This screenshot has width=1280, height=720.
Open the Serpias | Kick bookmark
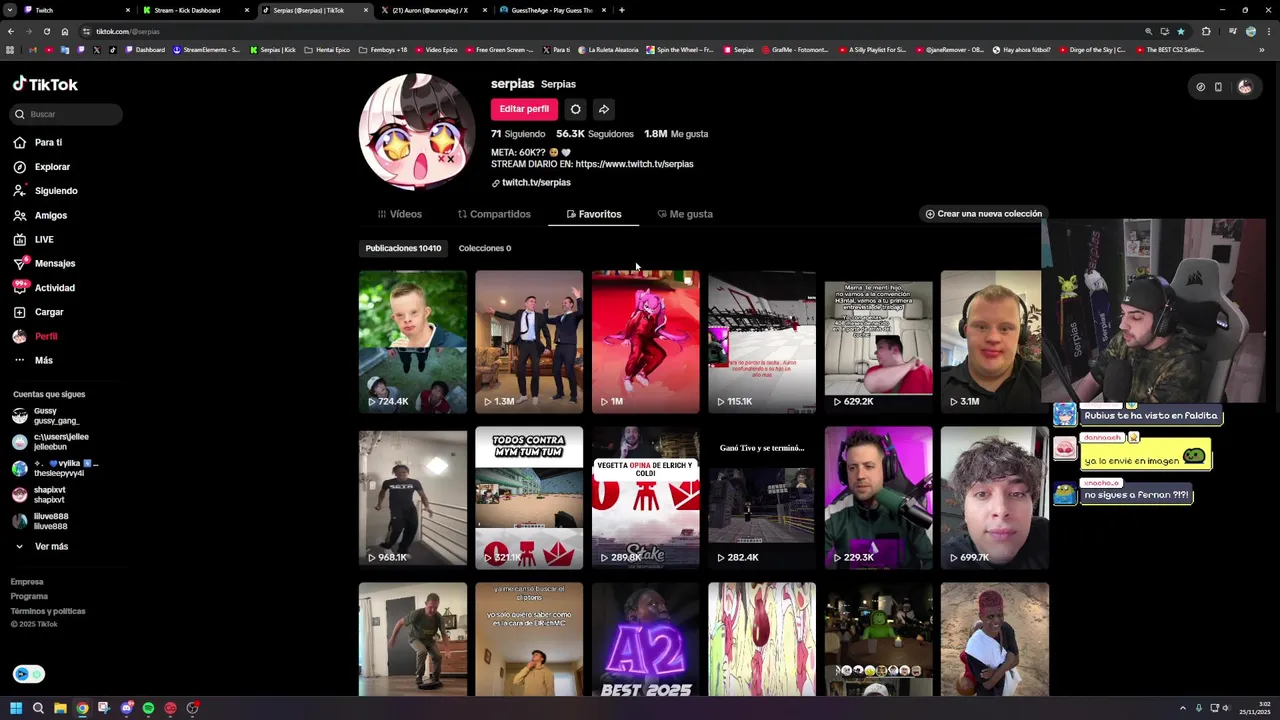pyautogui.click(x=273, y=50)
